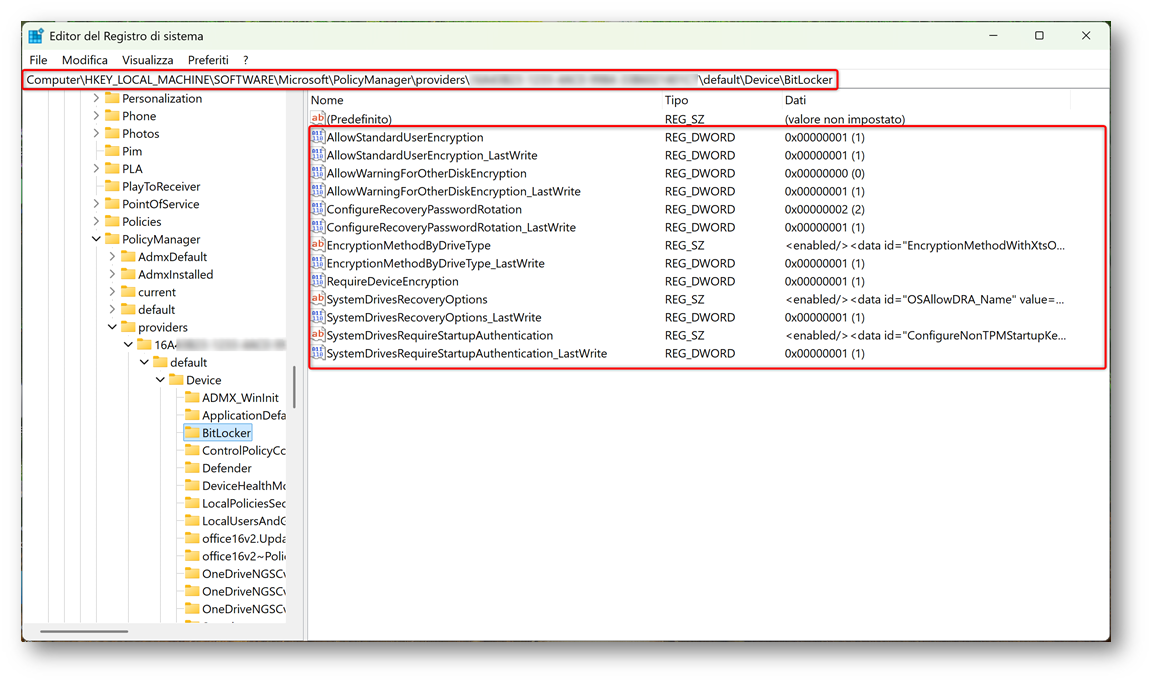This screenshot has height=684, width=1153.
Task: Collapse the providers tree node
Action: tap(113, 328)
